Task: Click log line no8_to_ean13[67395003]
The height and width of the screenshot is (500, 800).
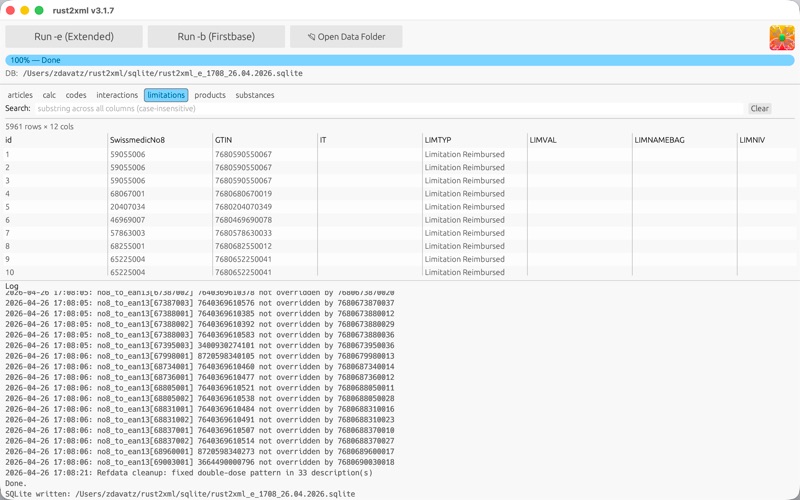Action: click(199, 345)
